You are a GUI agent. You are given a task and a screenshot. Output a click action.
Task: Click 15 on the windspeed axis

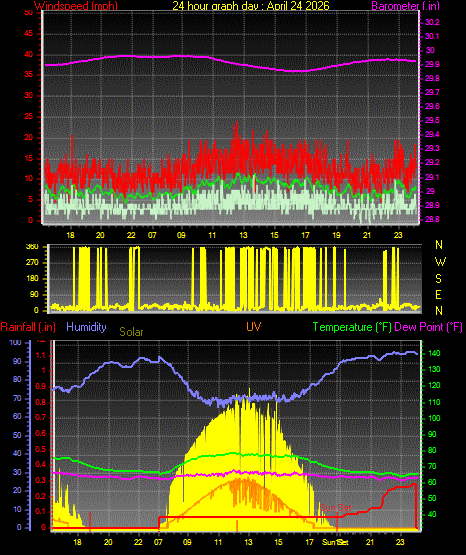pos(28,158)
